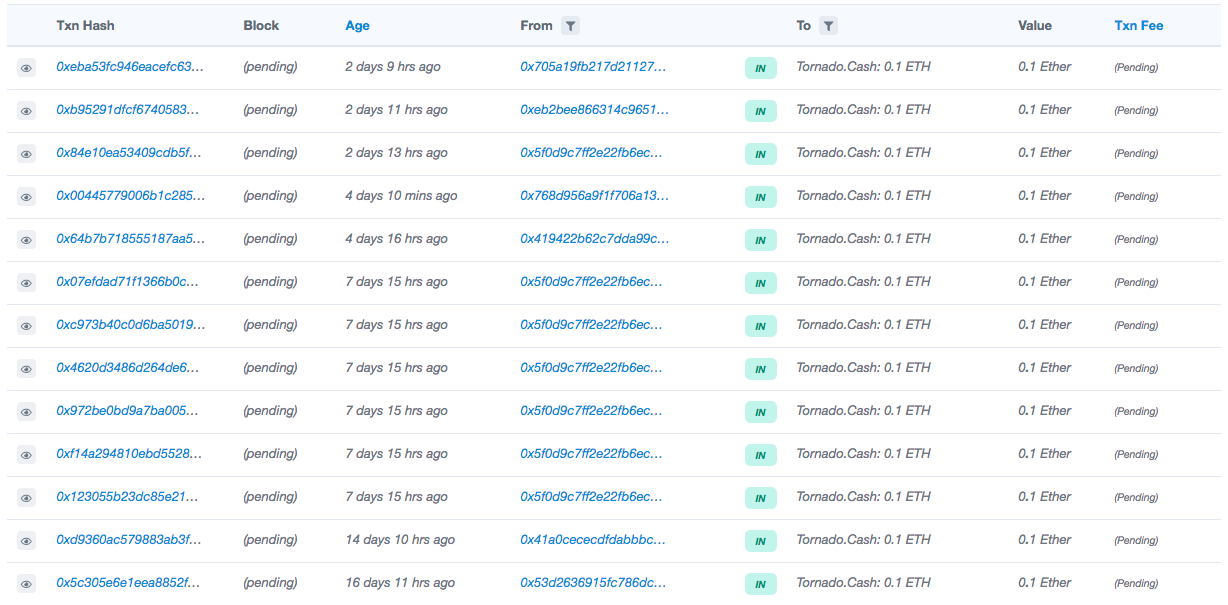Click "0.1 Ether" value in the 0xd9360ac579883ab3f row

point(1045,540)
